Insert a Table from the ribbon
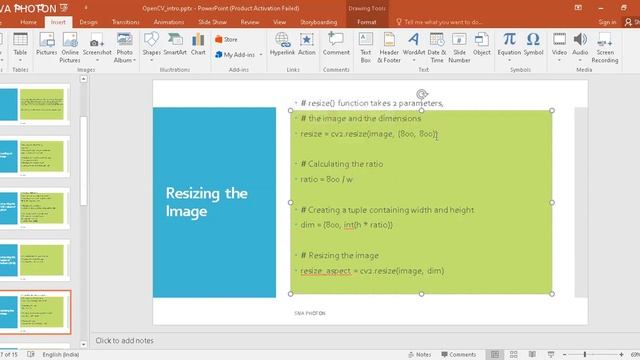 coord(20,44)
